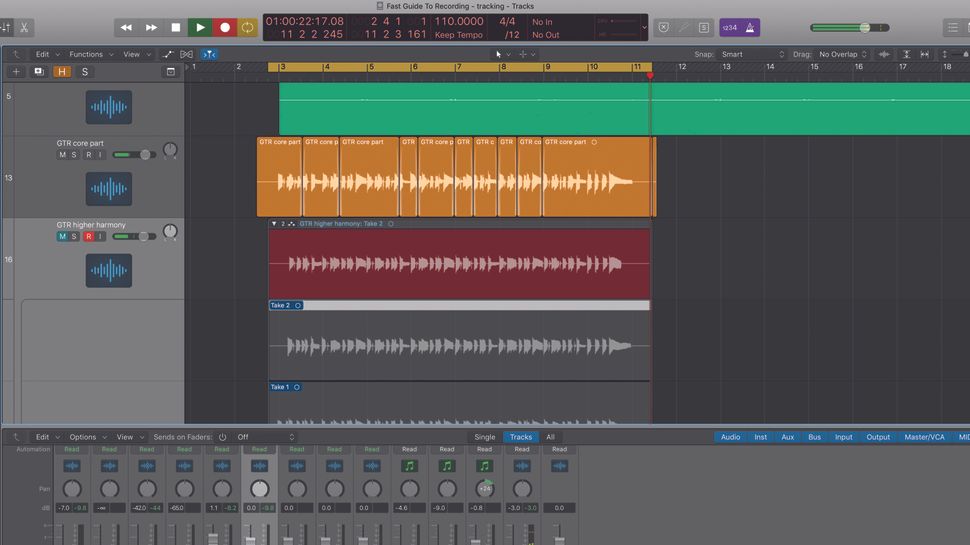Open the tracks area View menu
Screen dimensions: 970x545
pyautogui.click(x=137, y=54)
